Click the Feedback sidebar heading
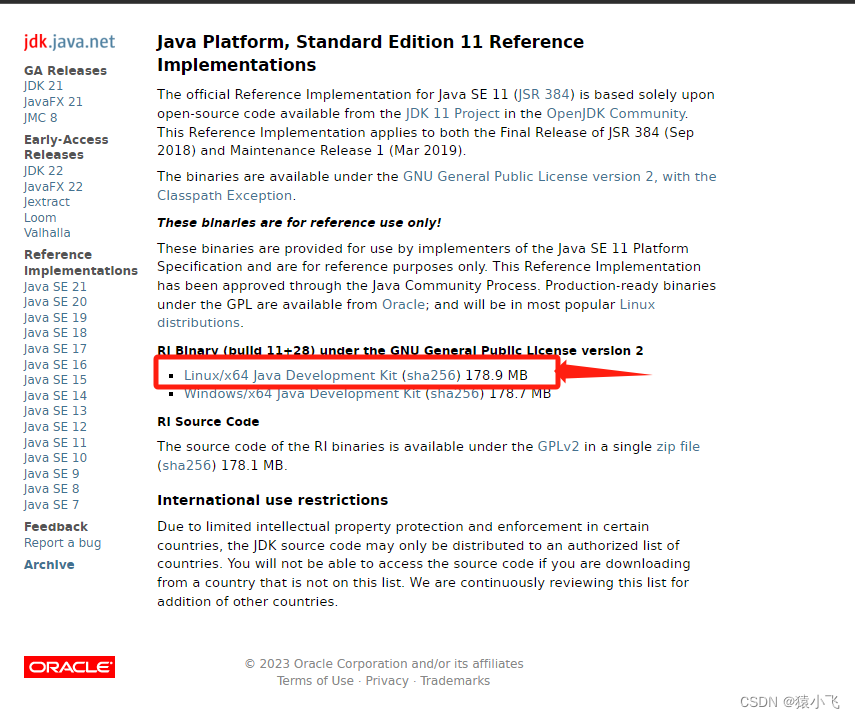 (x=56, y=527)
